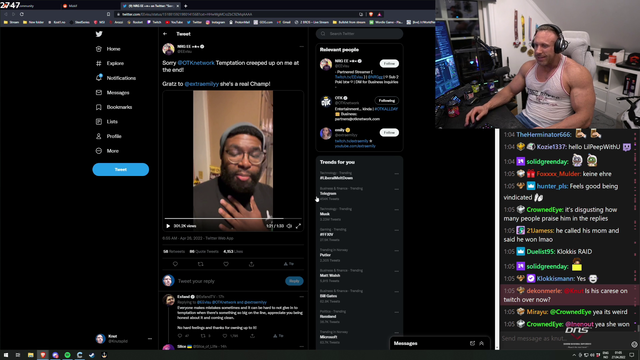
Task: Open Steam from the taskbar
Action: (x=92, y=355)
